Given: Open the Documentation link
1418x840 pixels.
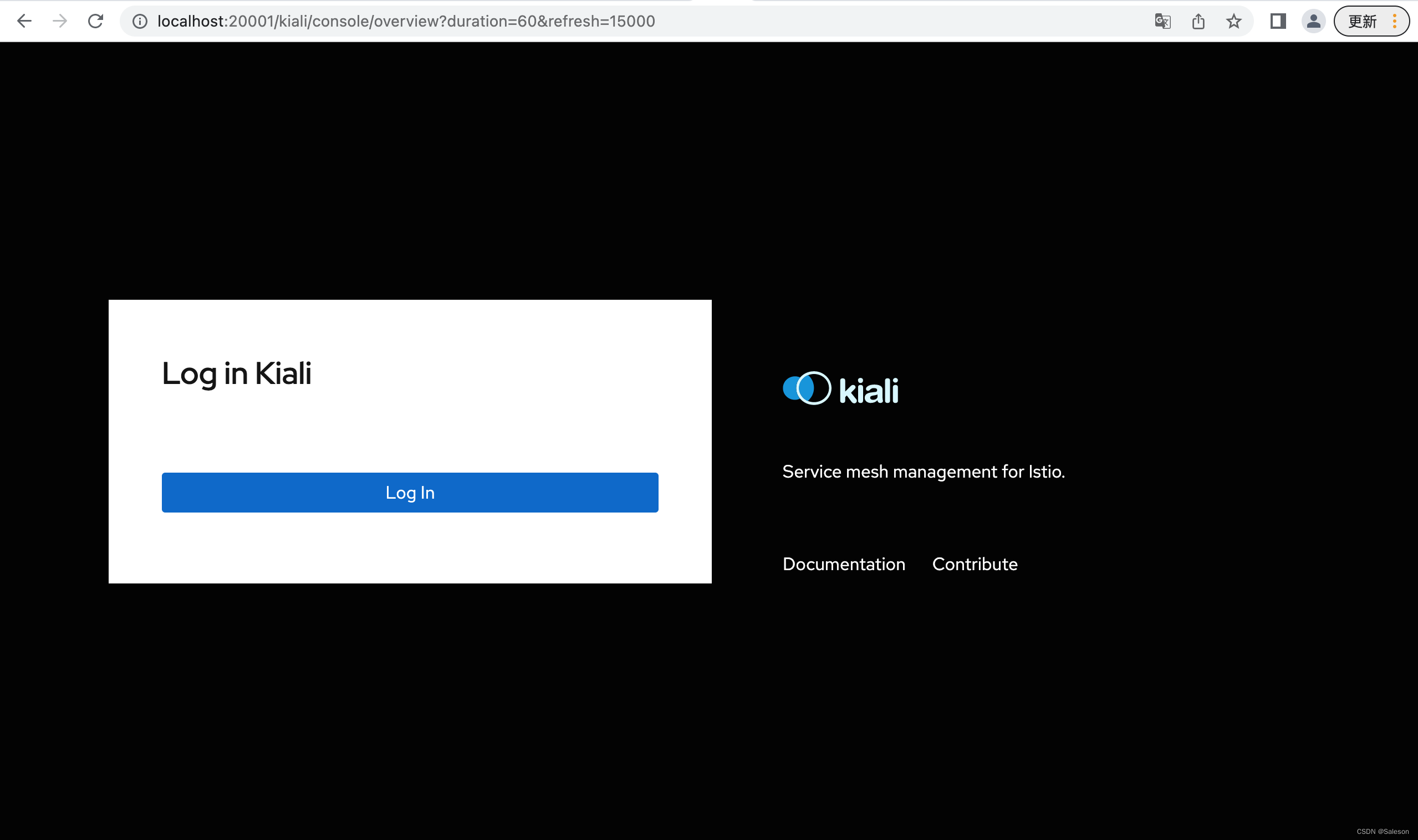Looking at the screenshot, I should [844, 564].
